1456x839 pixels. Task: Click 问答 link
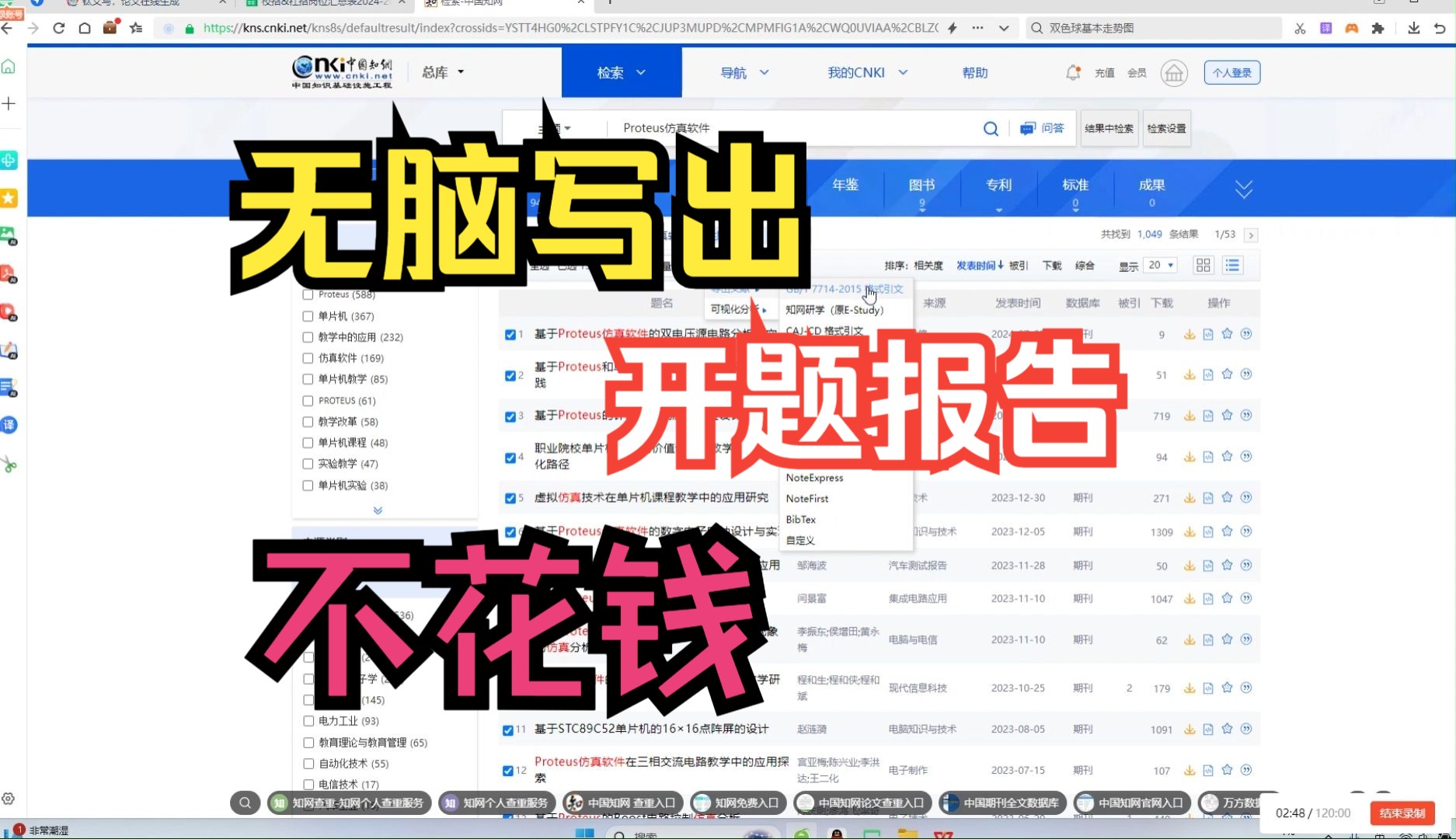click(1043, 128)
